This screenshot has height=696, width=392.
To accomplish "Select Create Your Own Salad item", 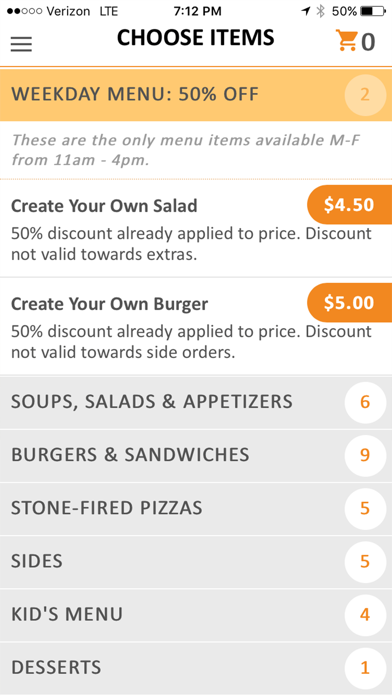I will click(x=196, y=229).
